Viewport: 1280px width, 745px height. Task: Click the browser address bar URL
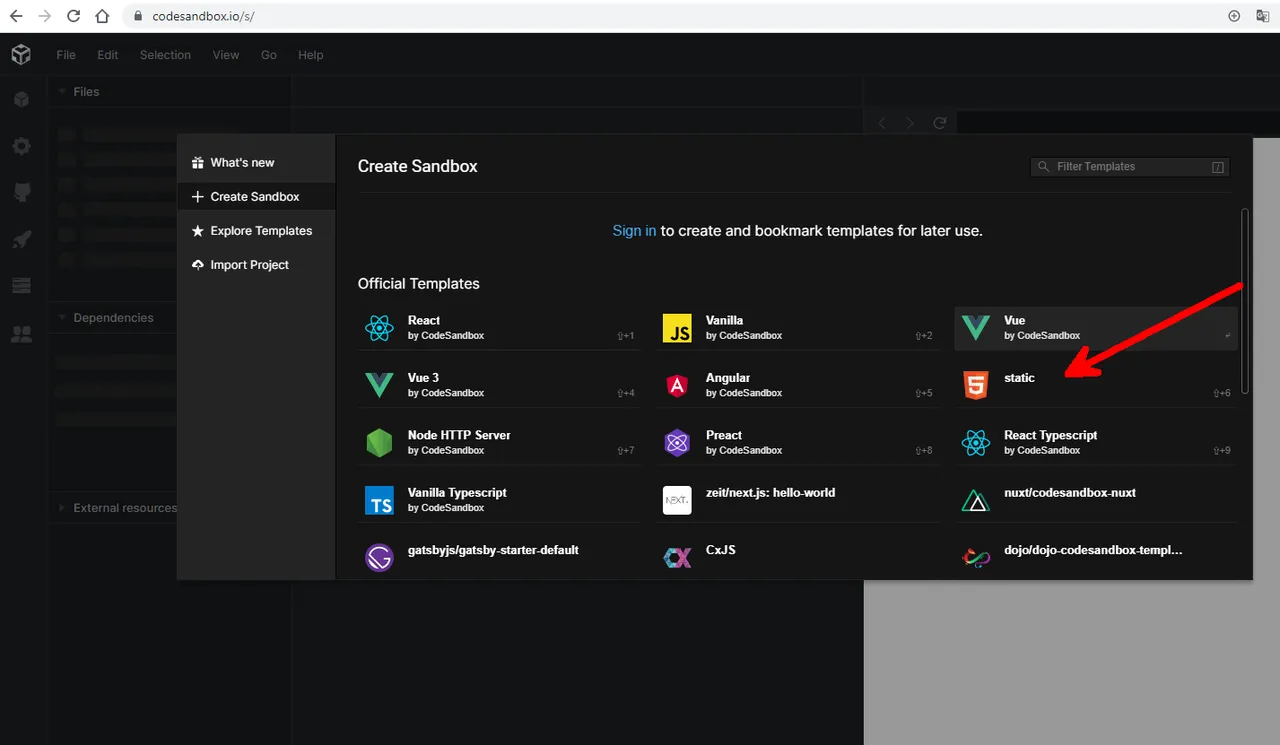pyautogui.click(x=204, y=16)
